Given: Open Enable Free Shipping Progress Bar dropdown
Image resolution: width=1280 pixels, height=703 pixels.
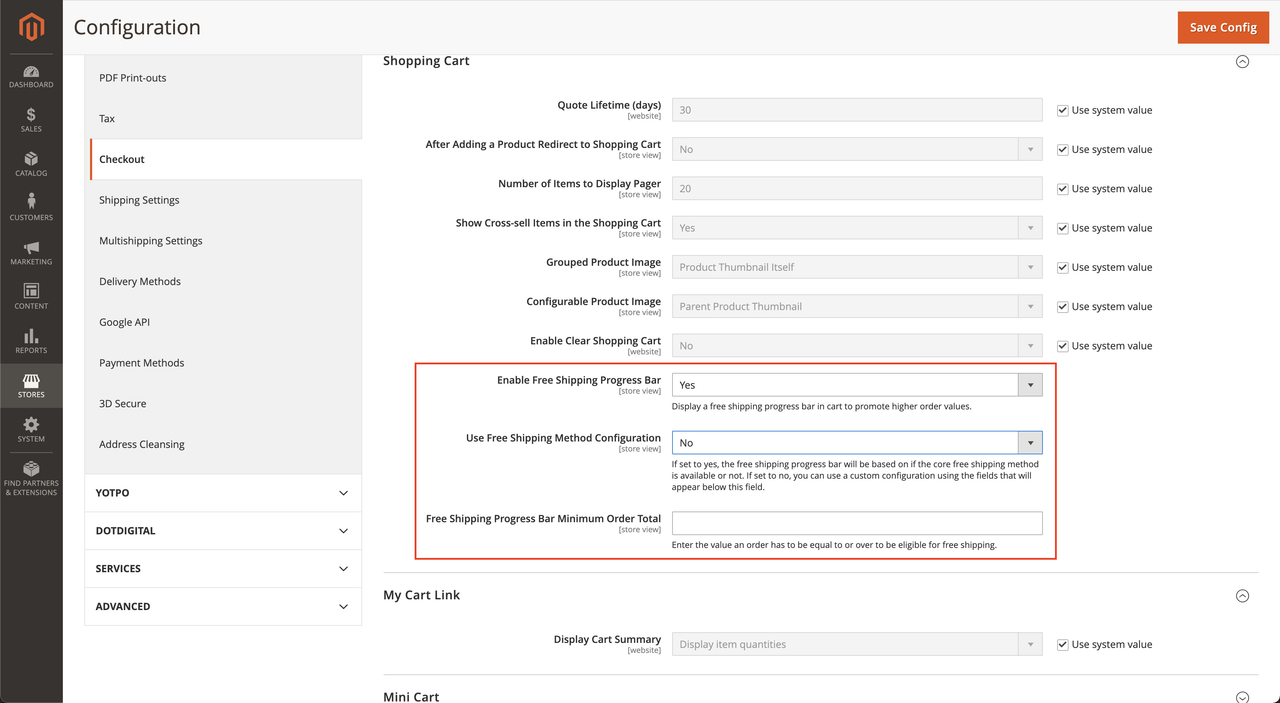Looking at the screenshot, I should click(857, 385).
